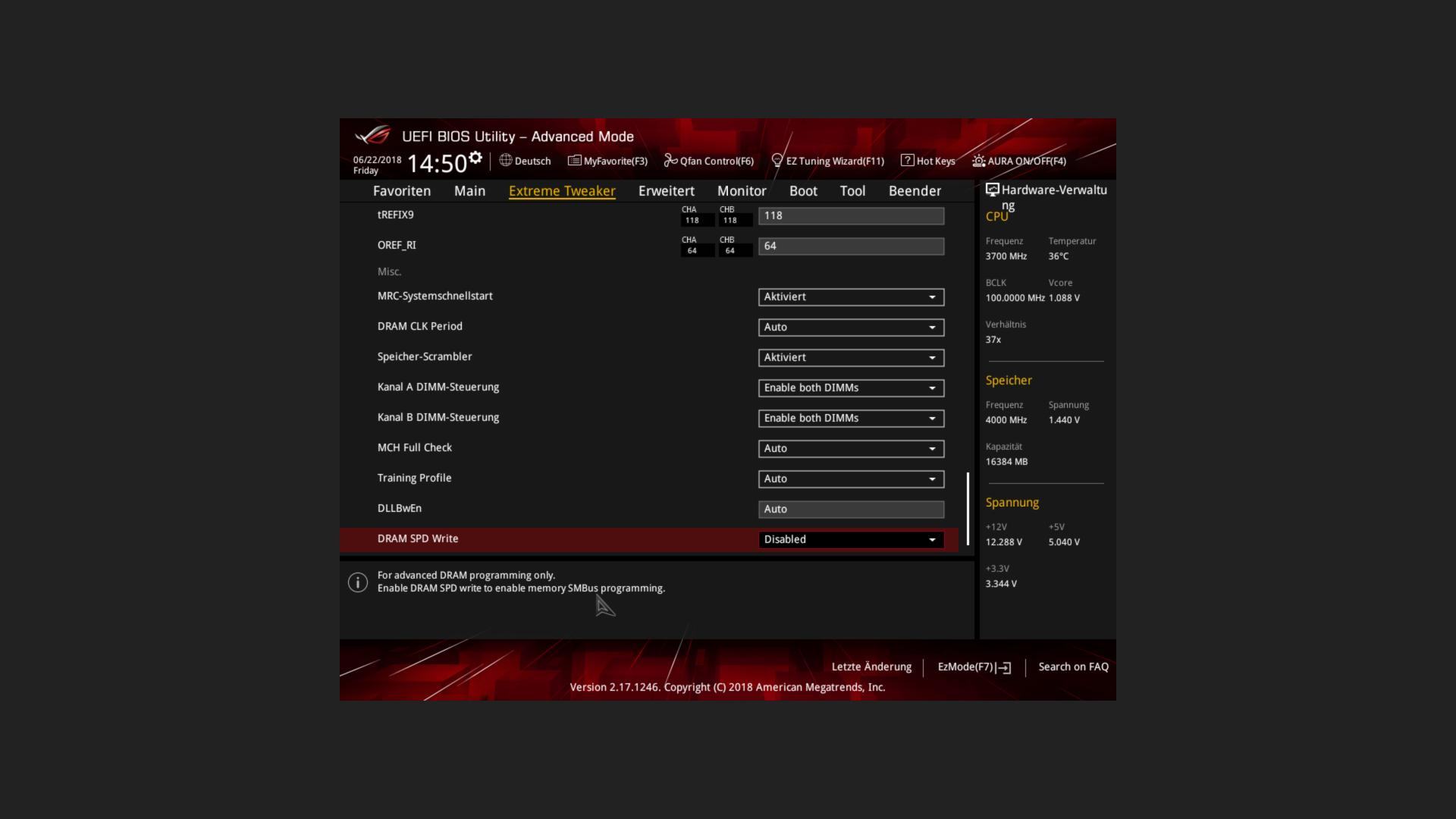This screenshot has width=1456, height=819.
Task: Go to the Beender tab
Action: coord(915,191)
